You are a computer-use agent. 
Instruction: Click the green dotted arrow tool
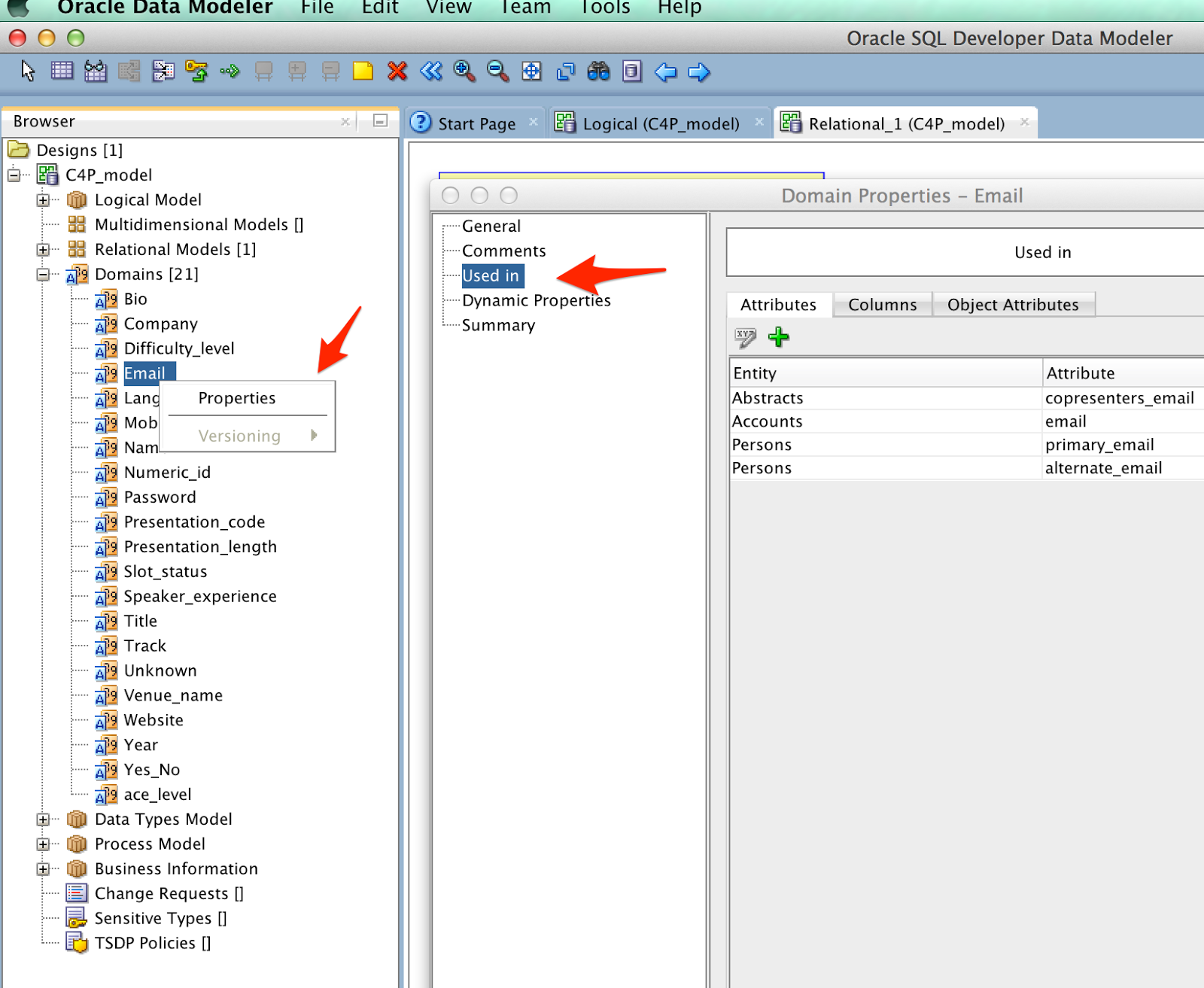click(x=230, y=71)
